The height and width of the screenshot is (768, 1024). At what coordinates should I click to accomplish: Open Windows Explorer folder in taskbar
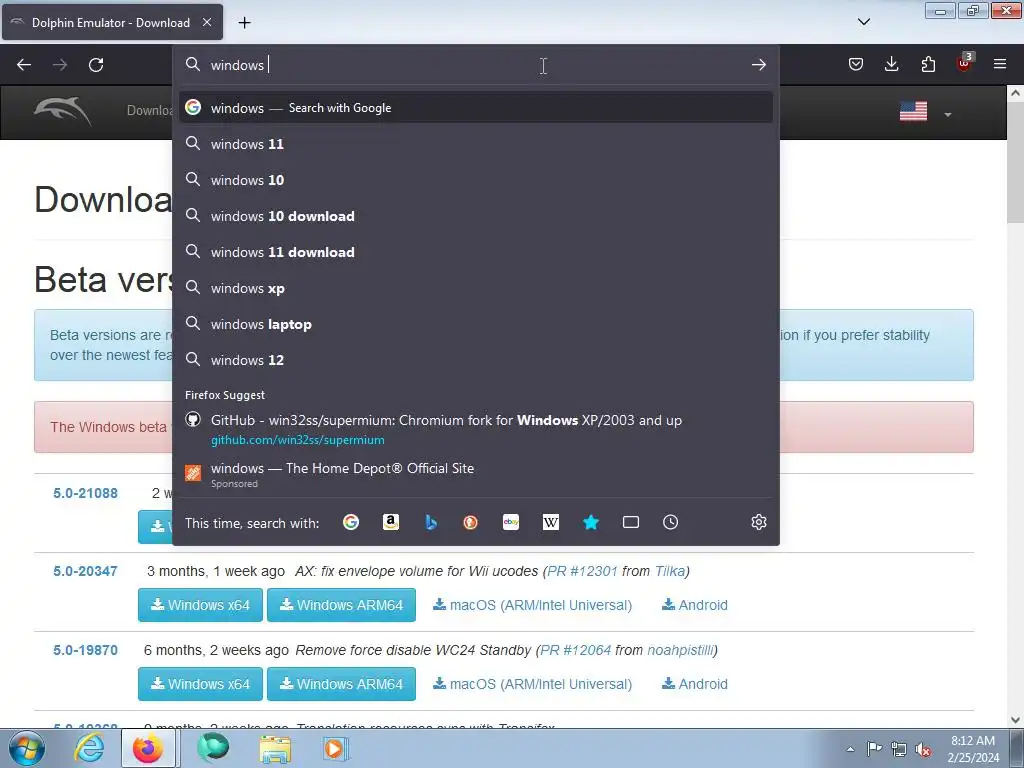275,748
